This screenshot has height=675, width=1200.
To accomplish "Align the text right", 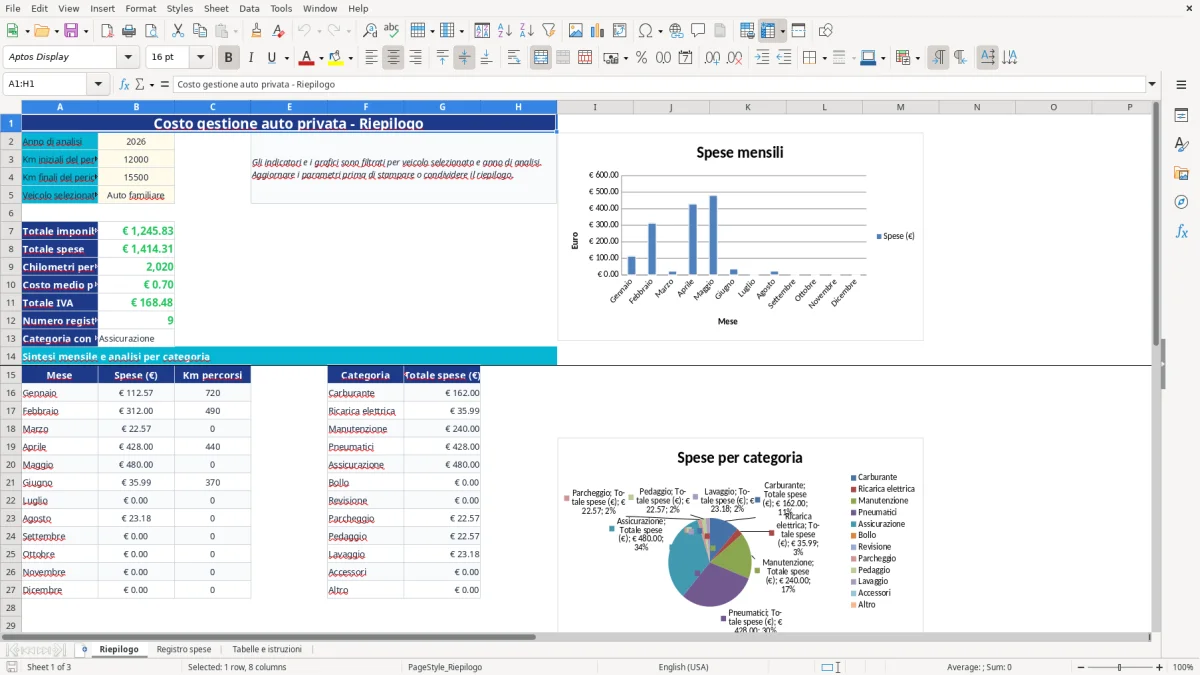I will click(x=415, y=58).
